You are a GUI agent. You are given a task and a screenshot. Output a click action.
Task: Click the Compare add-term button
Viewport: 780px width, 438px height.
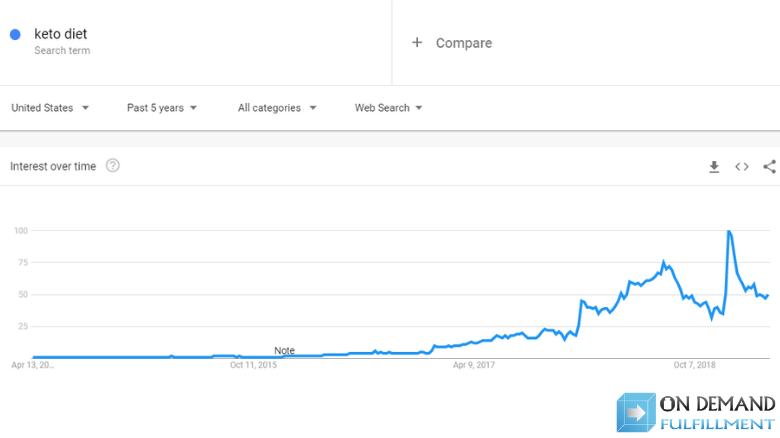pos(452,43)
